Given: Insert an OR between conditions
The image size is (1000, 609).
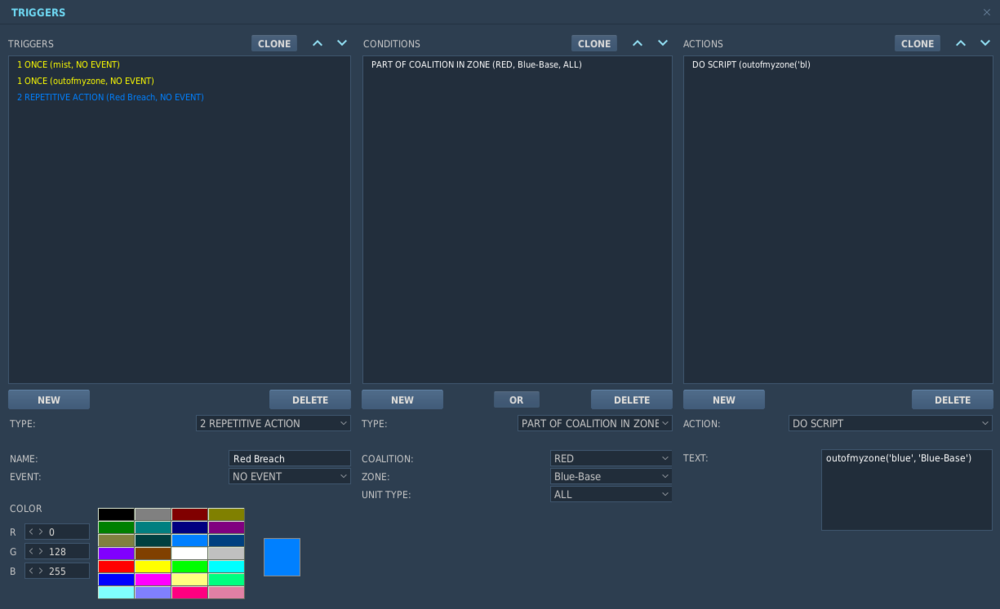Looking at the screenshot, I should (517, 400).
